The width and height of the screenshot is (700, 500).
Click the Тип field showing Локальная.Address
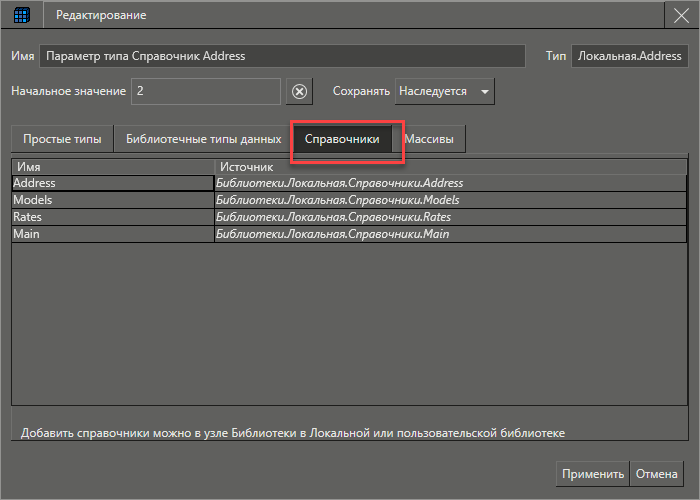(x=629, y=57)
